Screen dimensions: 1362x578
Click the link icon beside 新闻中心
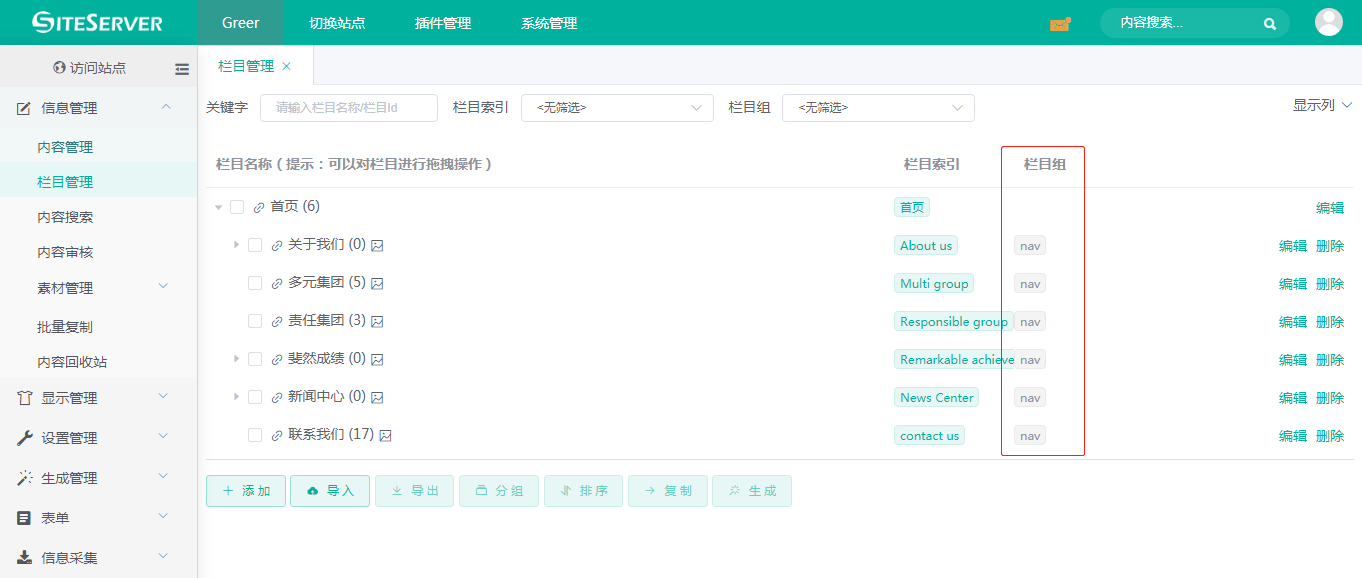(277, 397)
